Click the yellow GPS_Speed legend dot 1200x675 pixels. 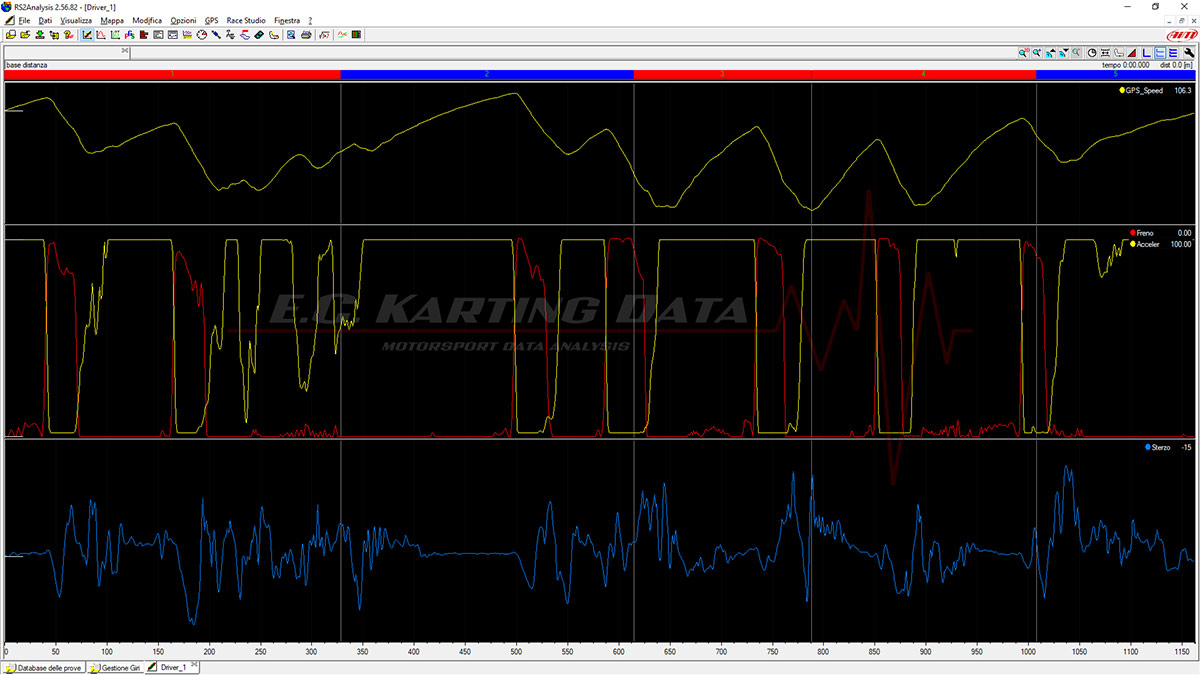[1122, 90]
